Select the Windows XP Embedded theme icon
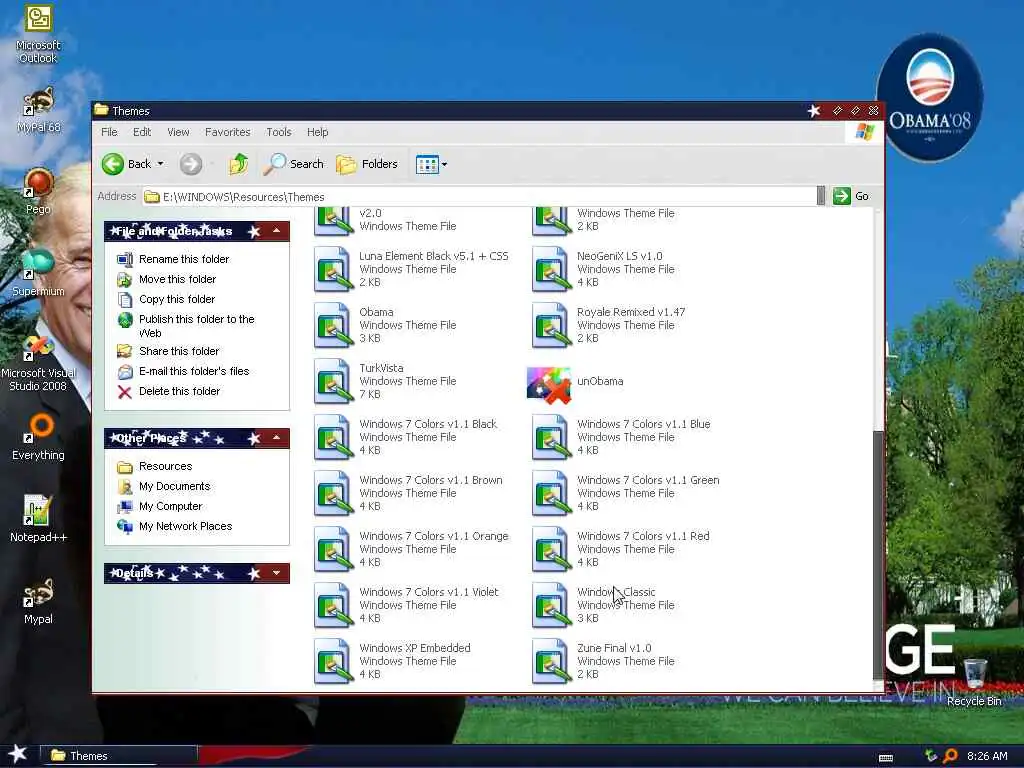 334,661
